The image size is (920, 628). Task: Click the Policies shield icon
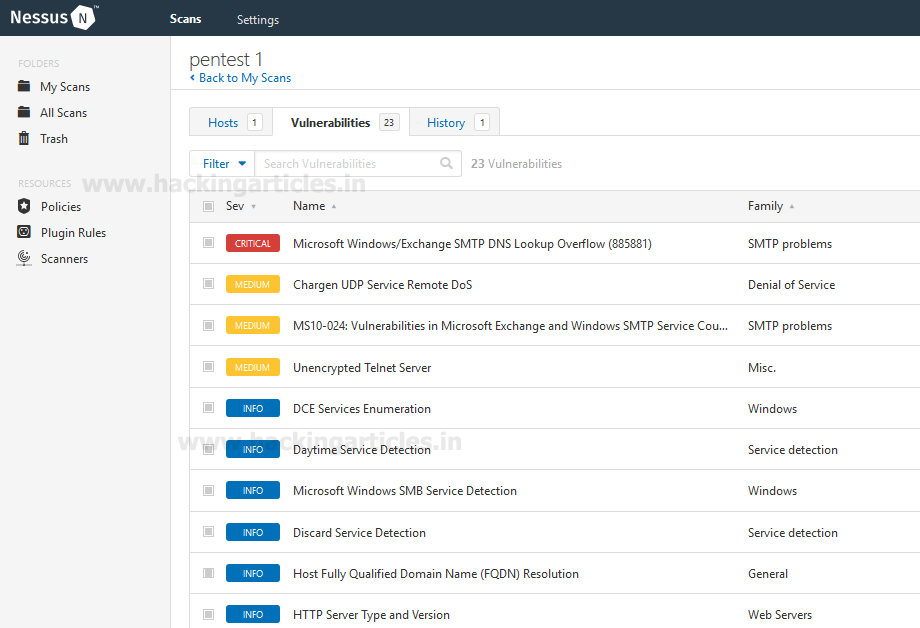pyautogui.click(x=24, y=207)
